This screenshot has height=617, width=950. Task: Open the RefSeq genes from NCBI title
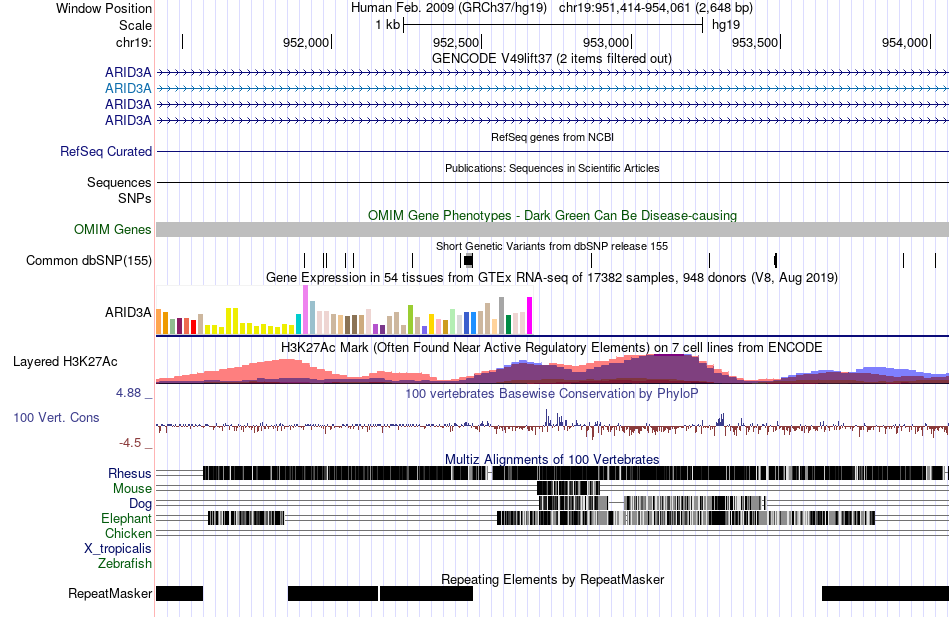coord(552,137)
